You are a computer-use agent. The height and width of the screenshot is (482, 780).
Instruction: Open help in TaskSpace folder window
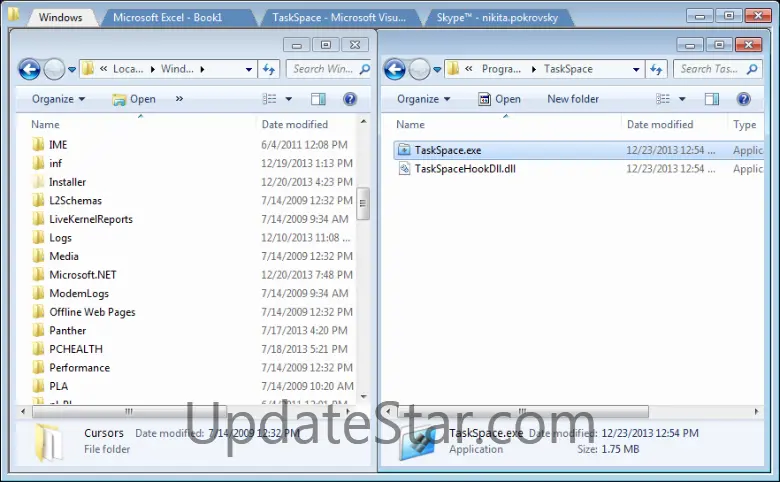(x=743, y=99)
